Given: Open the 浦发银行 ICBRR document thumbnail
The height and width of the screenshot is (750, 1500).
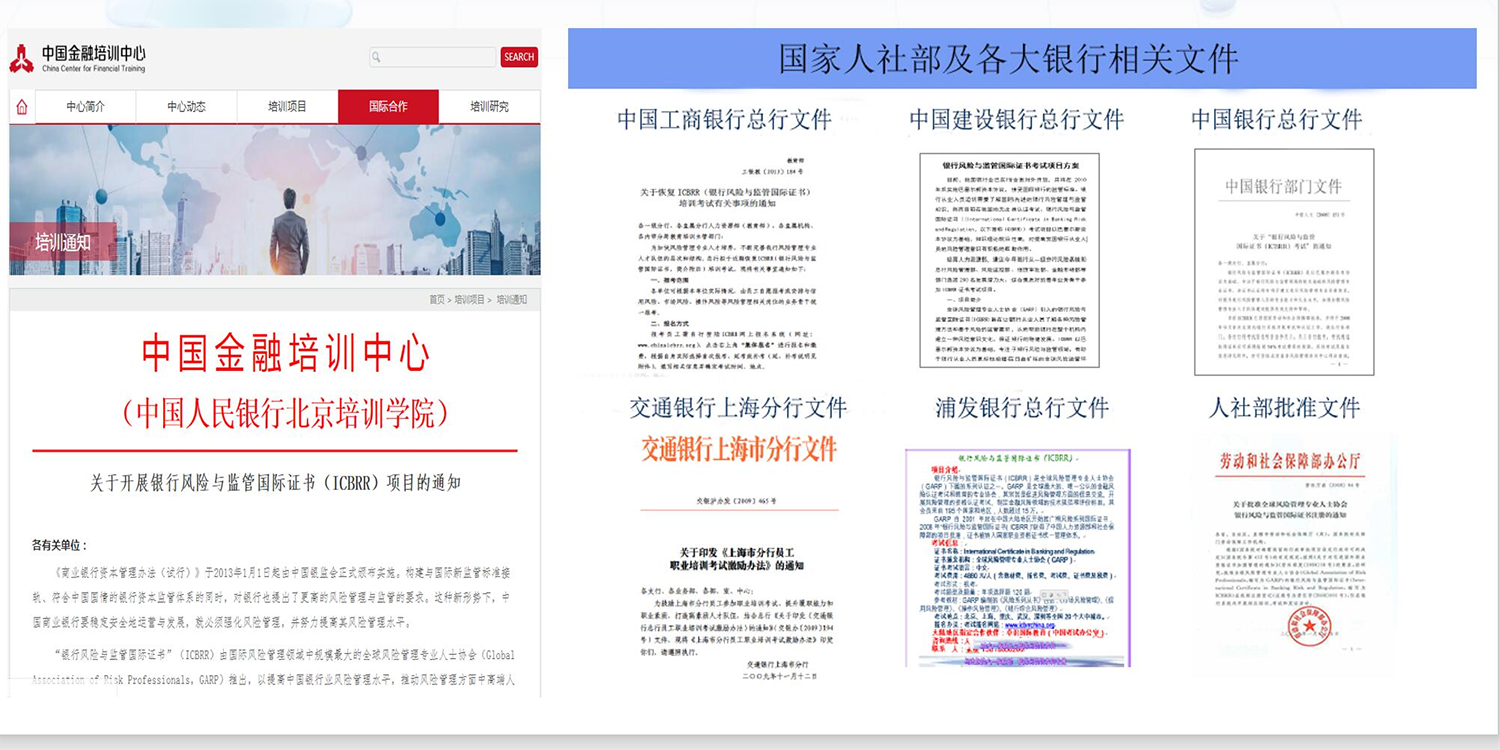Looking at the screenshot, I should pyautogui.click(x=1018, y=558).
